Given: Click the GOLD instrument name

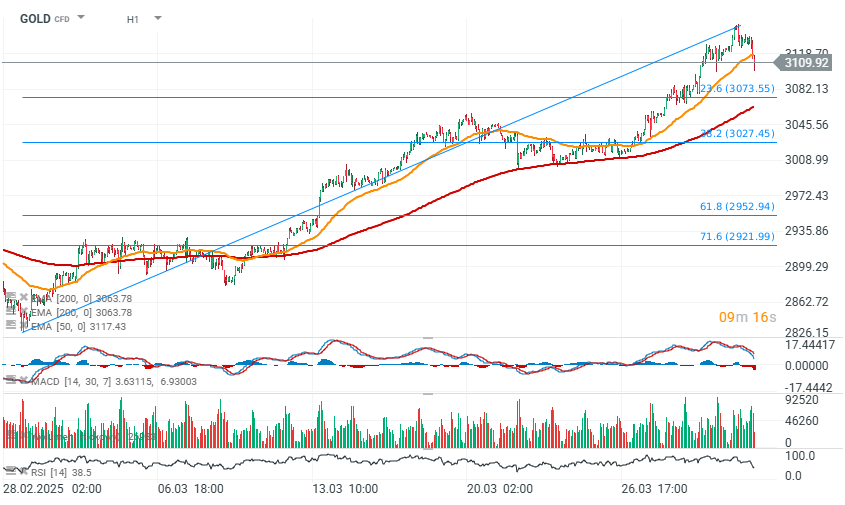Looking at the screenshot, I should (34, 18).
